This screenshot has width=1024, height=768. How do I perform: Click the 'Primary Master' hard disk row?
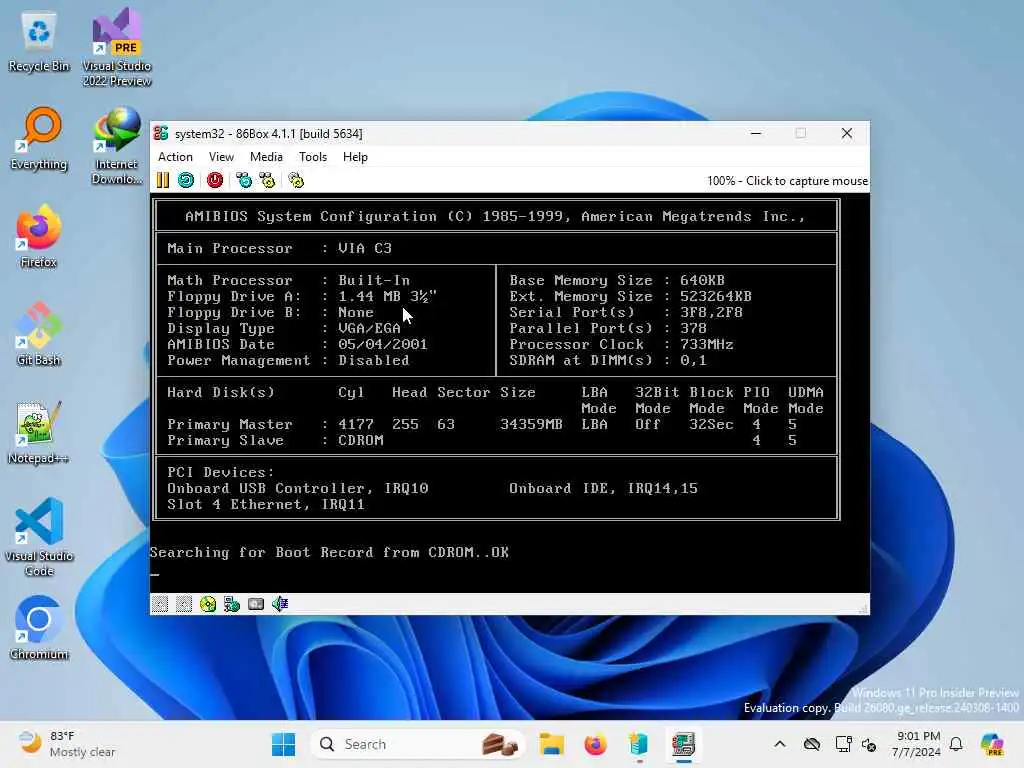click(482, 424)
